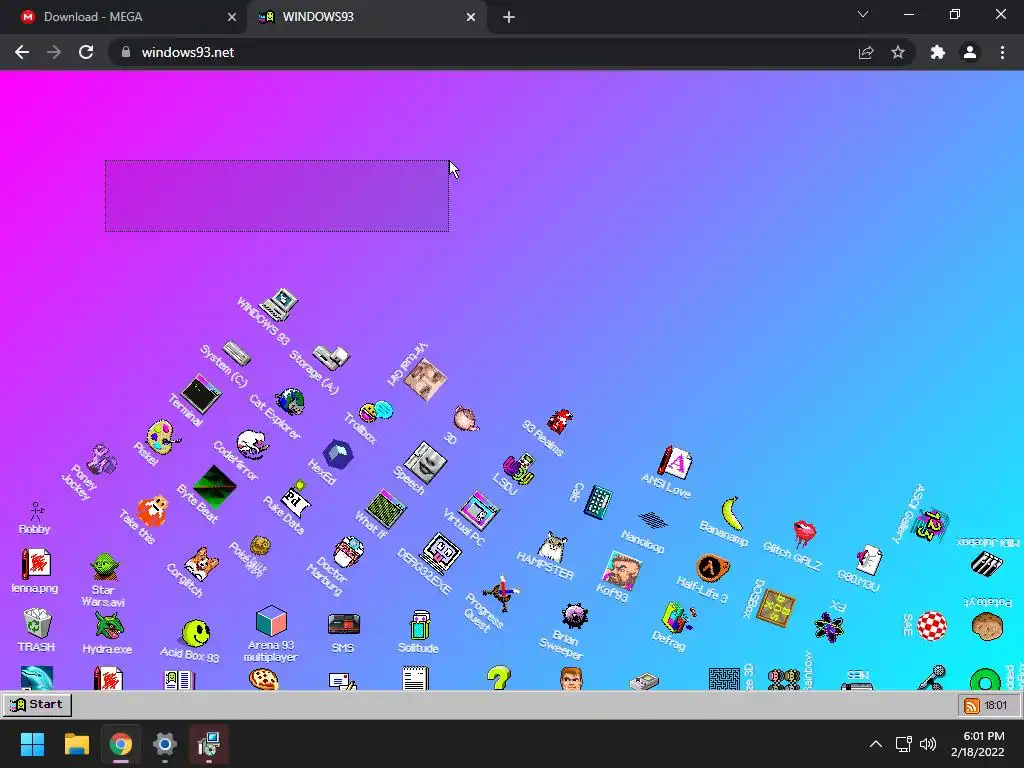
Task: Launch the Progress Quest icon
Action: coord(501,592)
